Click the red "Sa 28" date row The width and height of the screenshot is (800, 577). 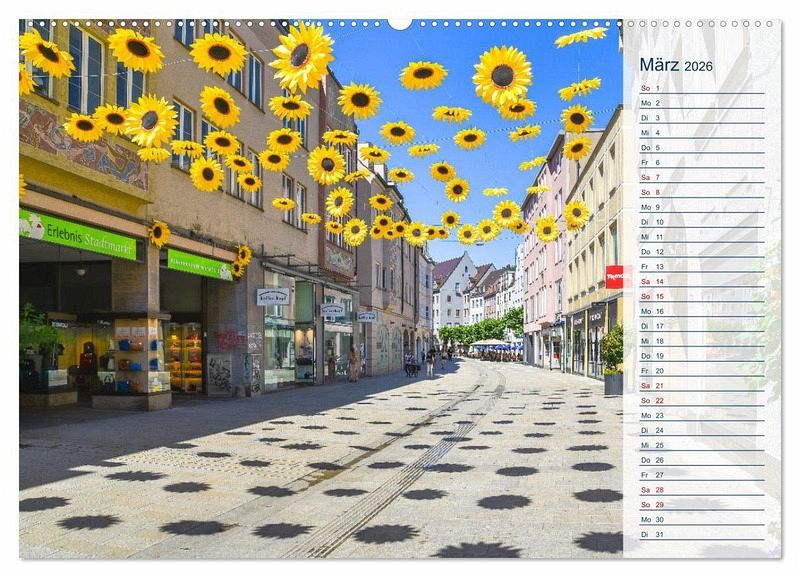pyautogui.click(x=702, y=490)
